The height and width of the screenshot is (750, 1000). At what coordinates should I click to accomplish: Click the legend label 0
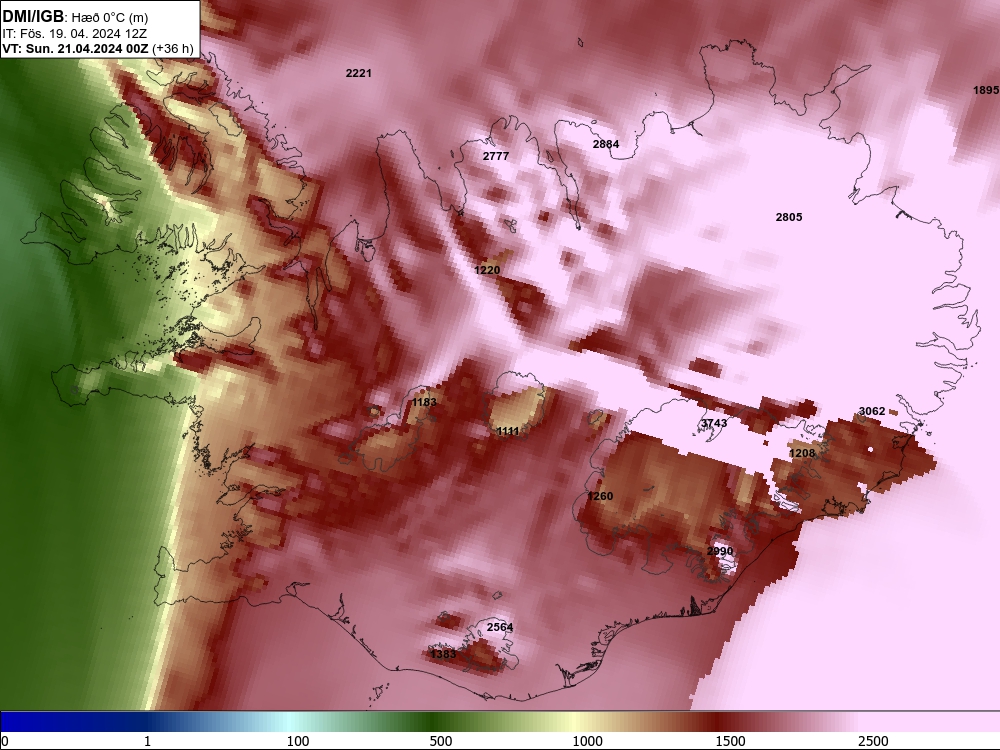(5, 741)
